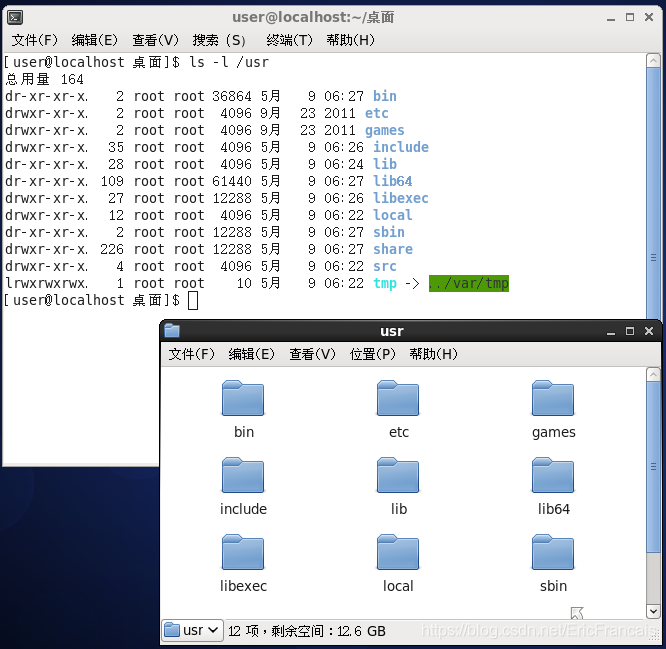Click the 总用量 164 line

[x=45, y=79]
